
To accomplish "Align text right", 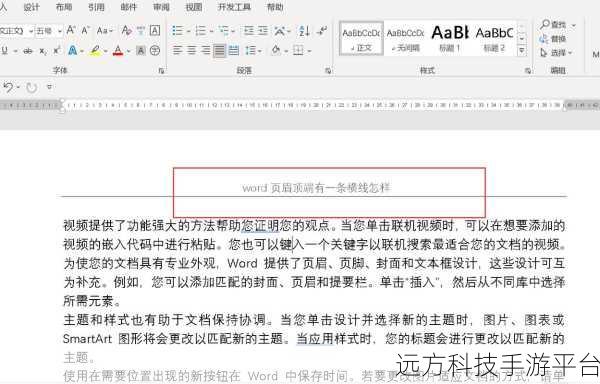I will (x=205, y=50).
